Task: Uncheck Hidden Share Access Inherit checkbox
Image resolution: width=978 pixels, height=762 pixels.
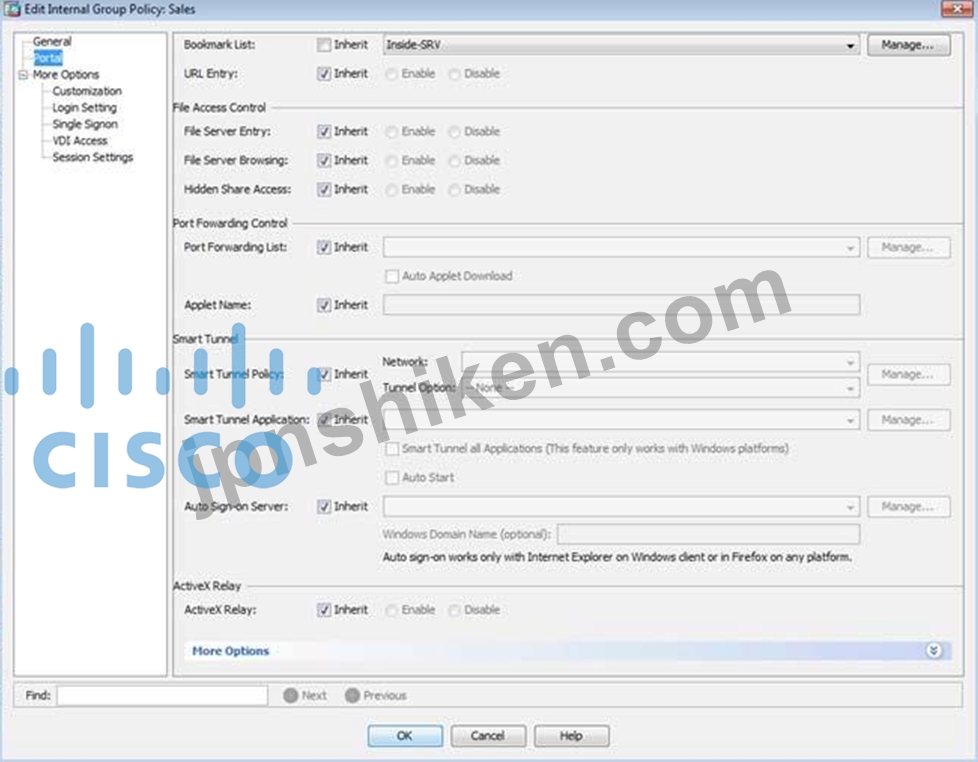Action: [324, 190]
